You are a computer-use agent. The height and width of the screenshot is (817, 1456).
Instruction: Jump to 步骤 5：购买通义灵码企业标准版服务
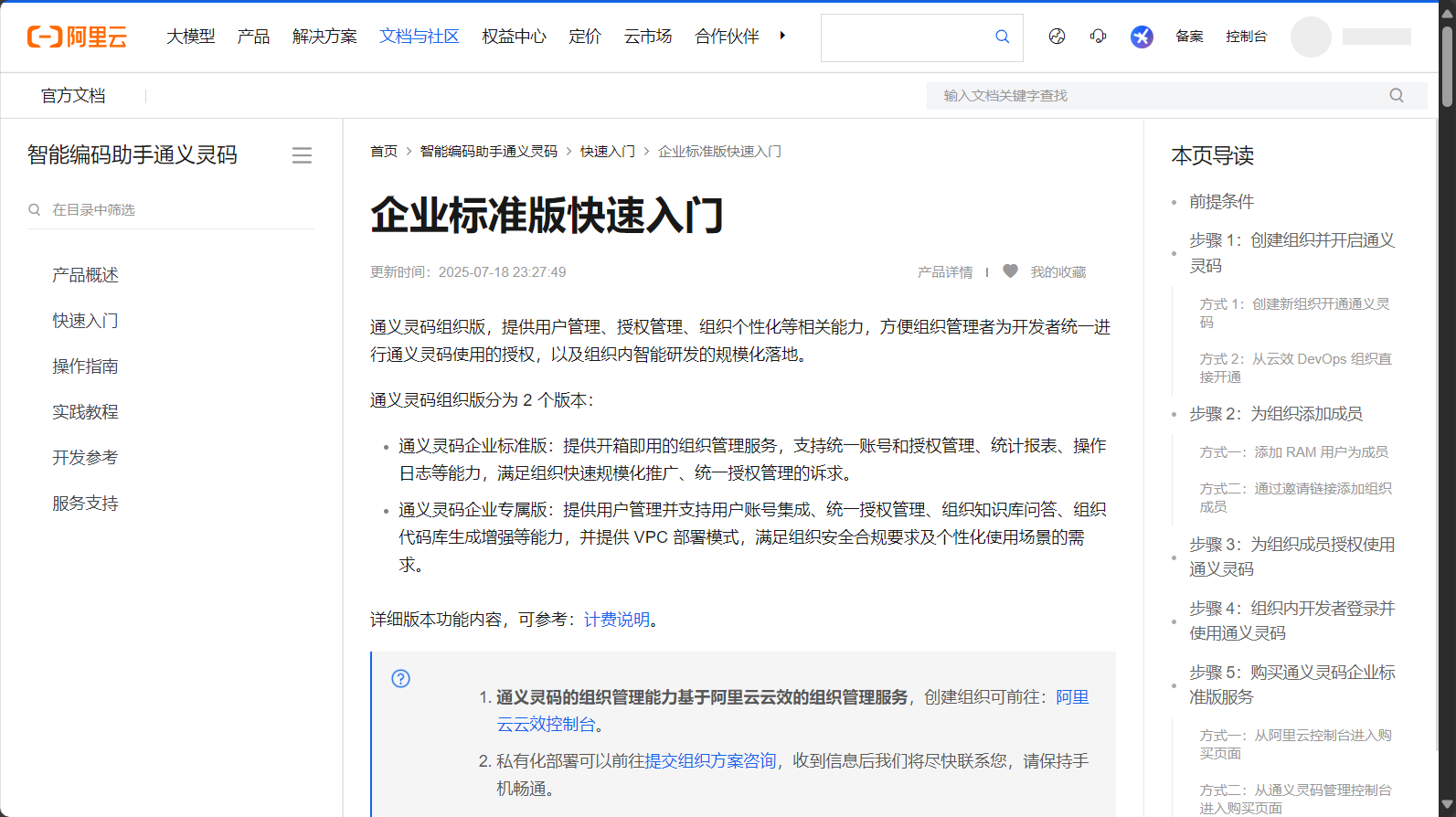tap(1291, 684)
